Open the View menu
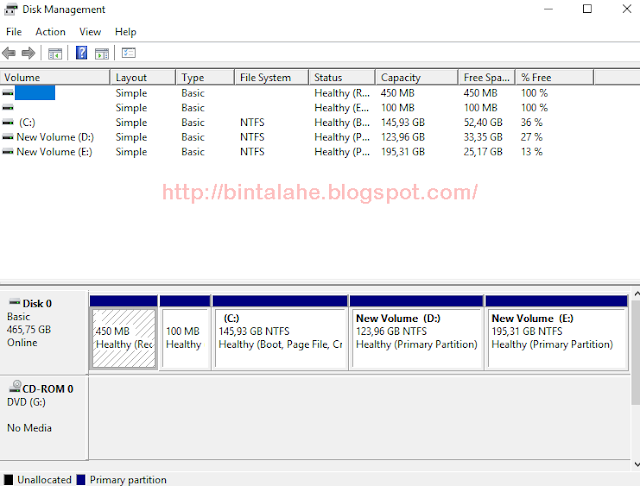This screenshot has height=486, width=640. click(x=90, y=32)
